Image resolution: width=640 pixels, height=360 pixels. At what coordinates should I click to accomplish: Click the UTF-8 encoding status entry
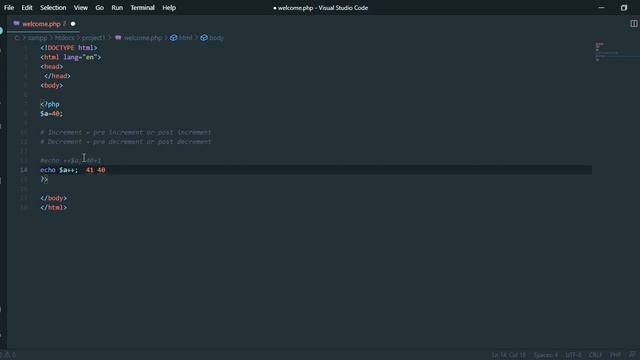coord(573,355)
